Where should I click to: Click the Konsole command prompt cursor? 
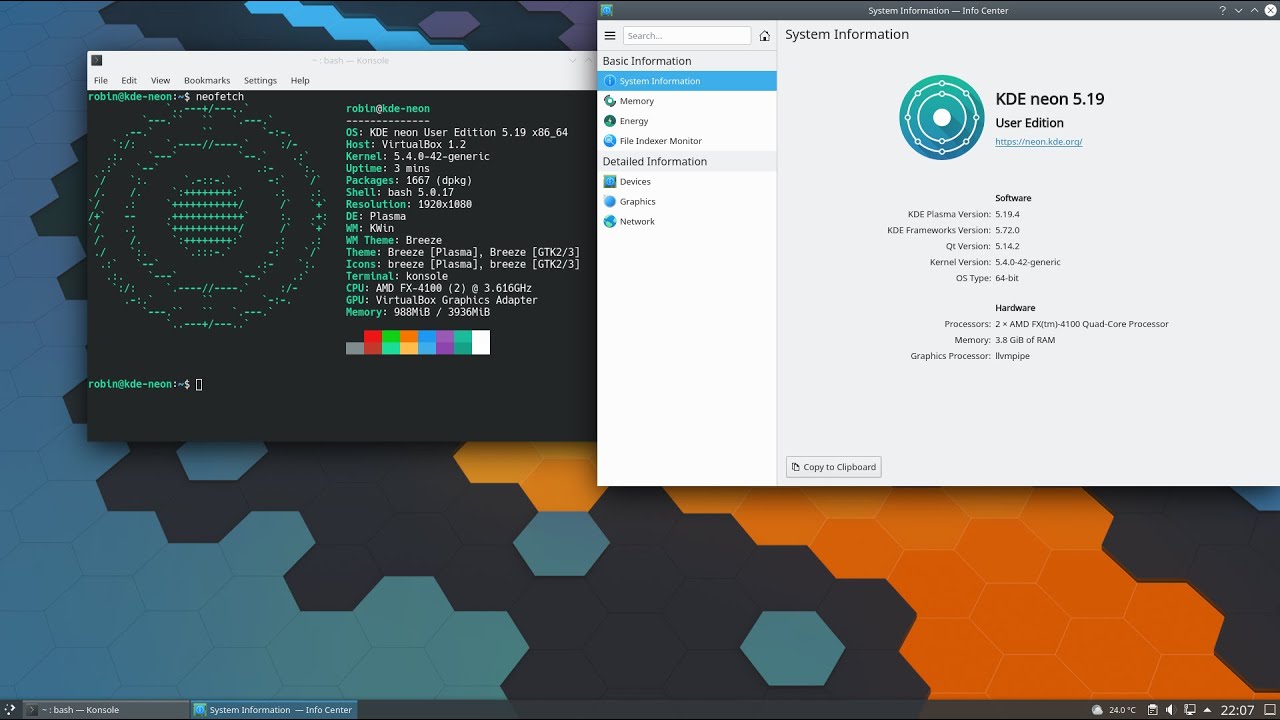tap(199, 385)
